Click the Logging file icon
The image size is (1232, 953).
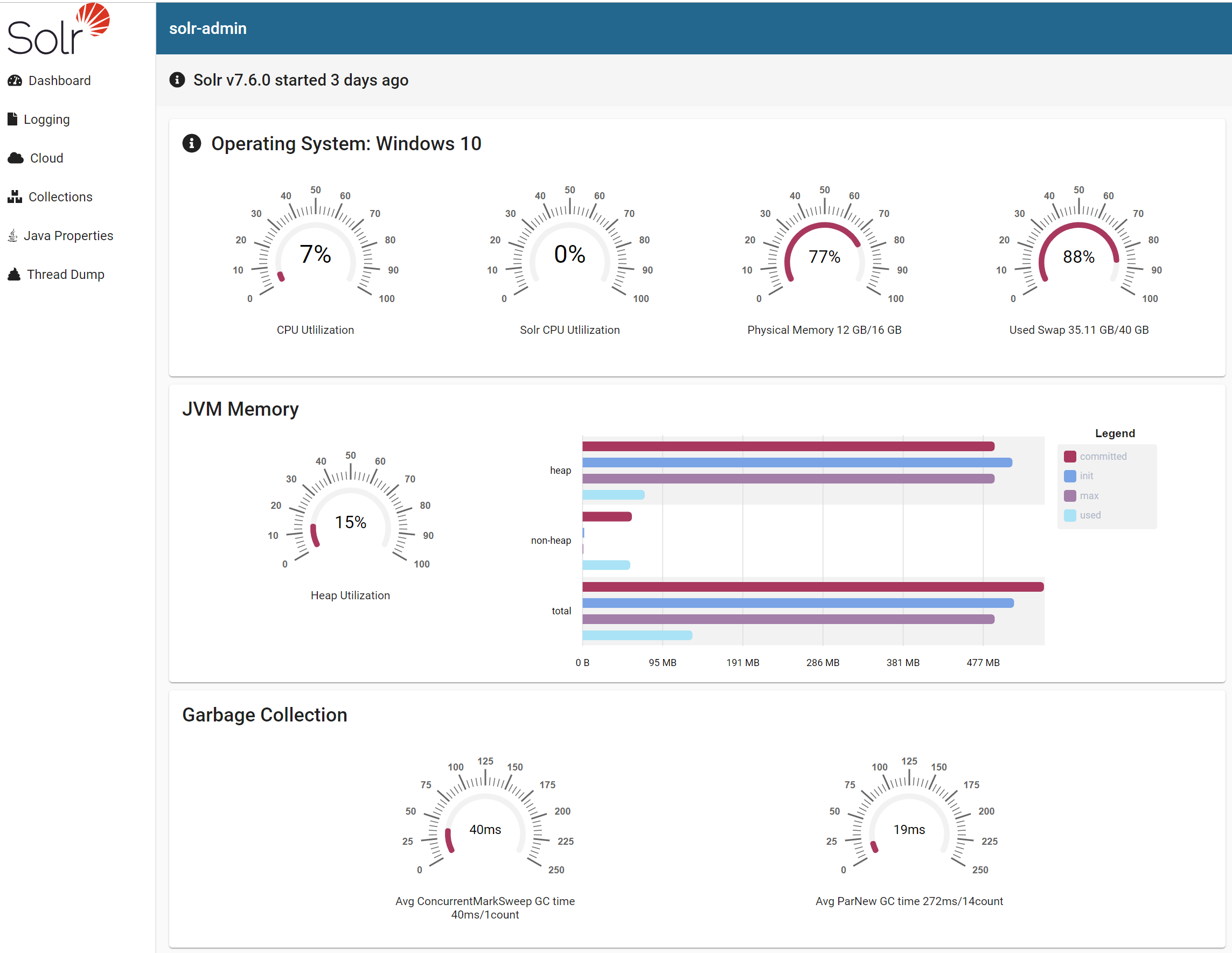click(12, 119)
